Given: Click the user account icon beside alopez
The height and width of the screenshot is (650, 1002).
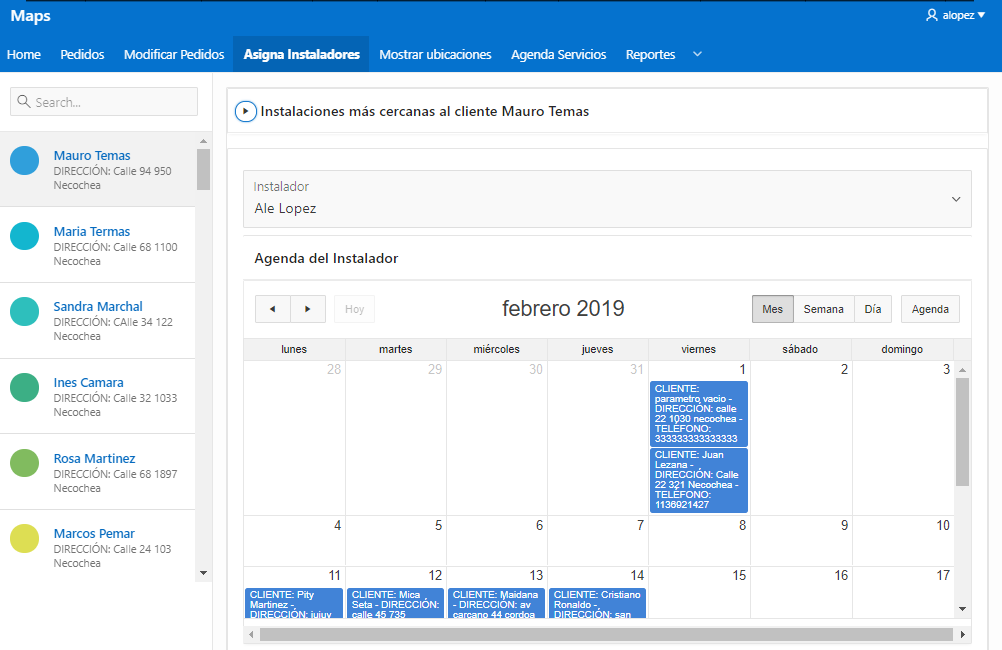Looking at the screenshot, I should pos(930,14).
